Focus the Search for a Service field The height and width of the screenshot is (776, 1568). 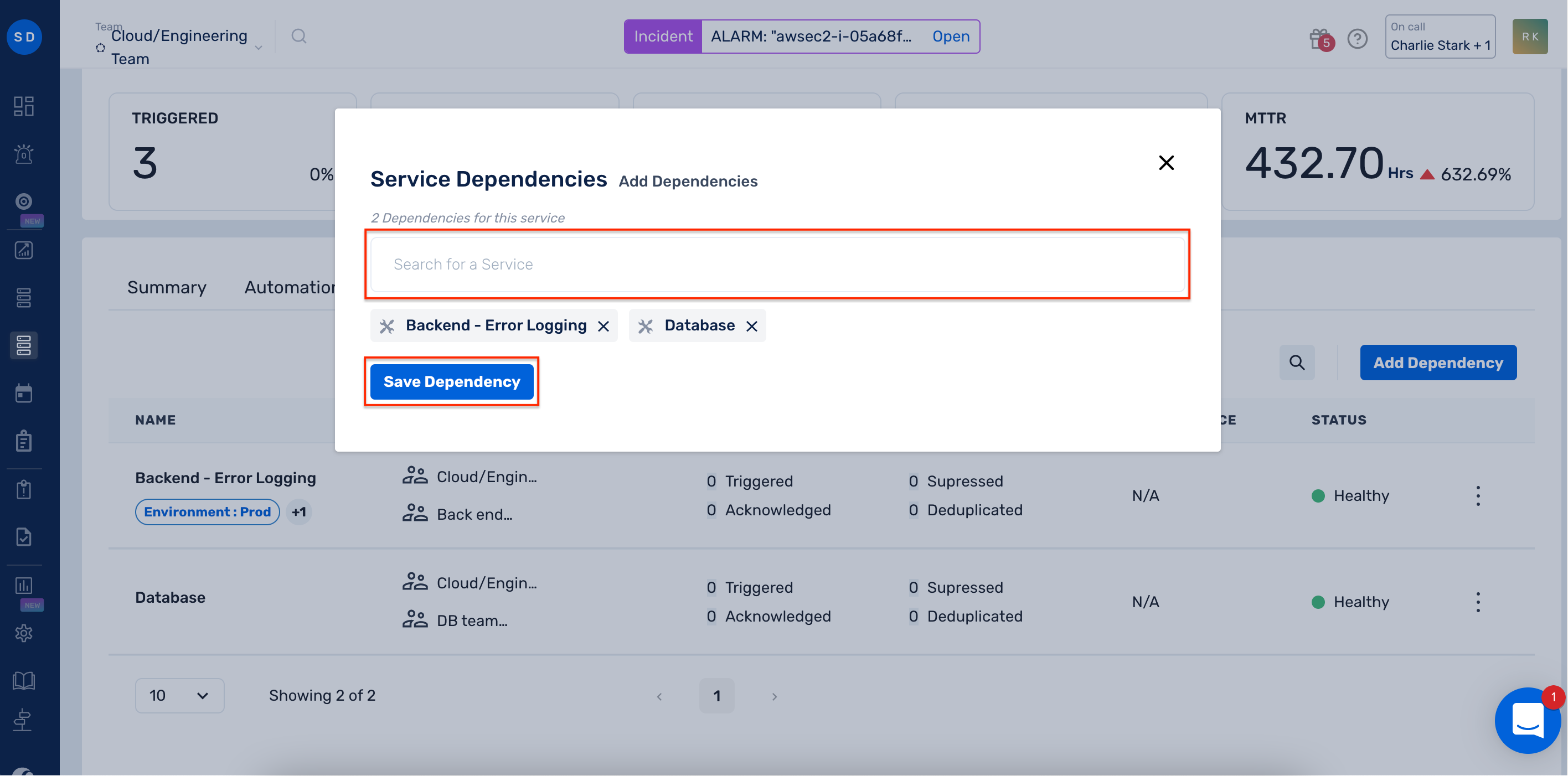[x=777, y=264]
